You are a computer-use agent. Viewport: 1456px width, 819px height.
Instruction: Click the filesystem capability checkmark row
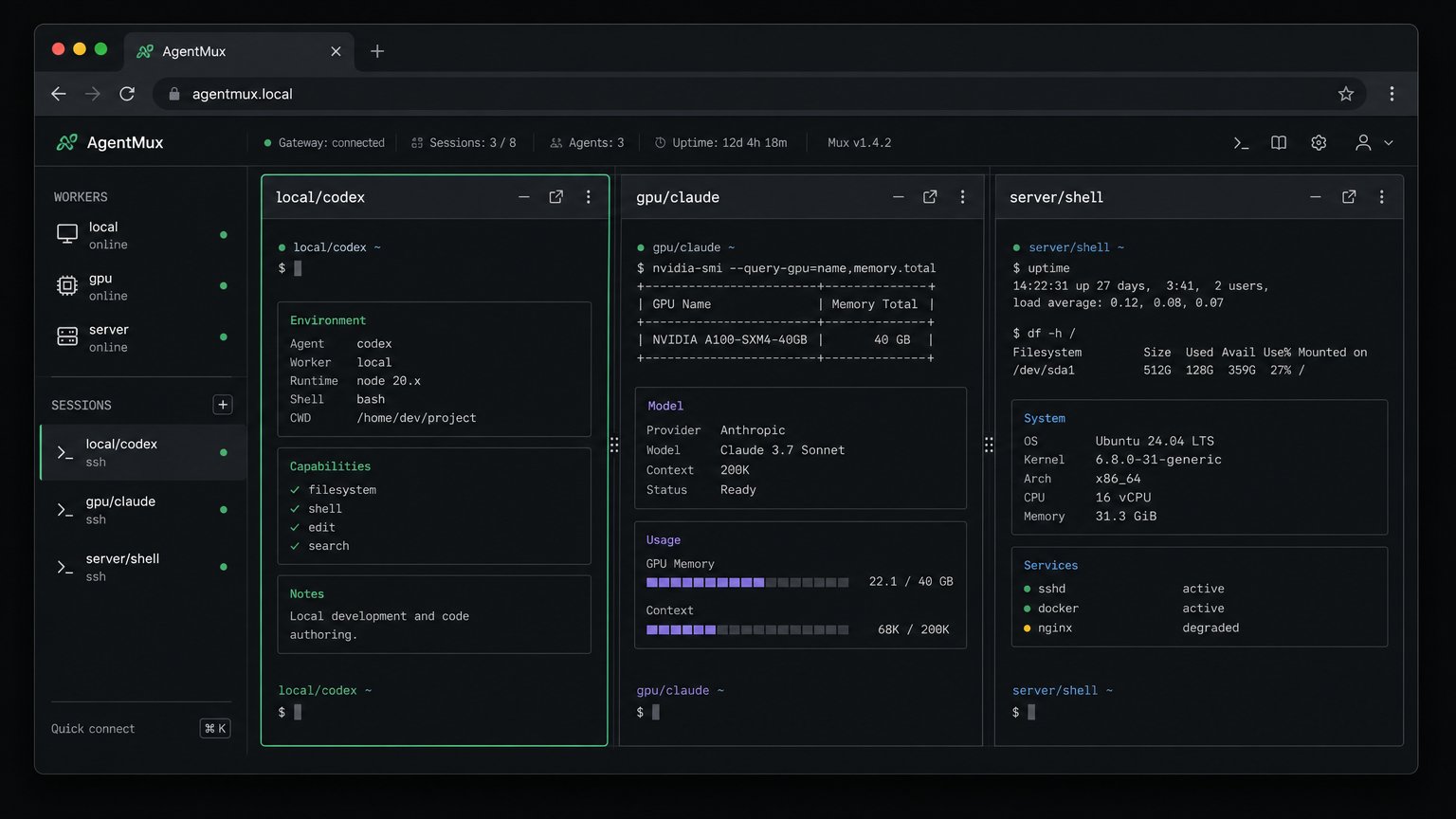point(333,490)
